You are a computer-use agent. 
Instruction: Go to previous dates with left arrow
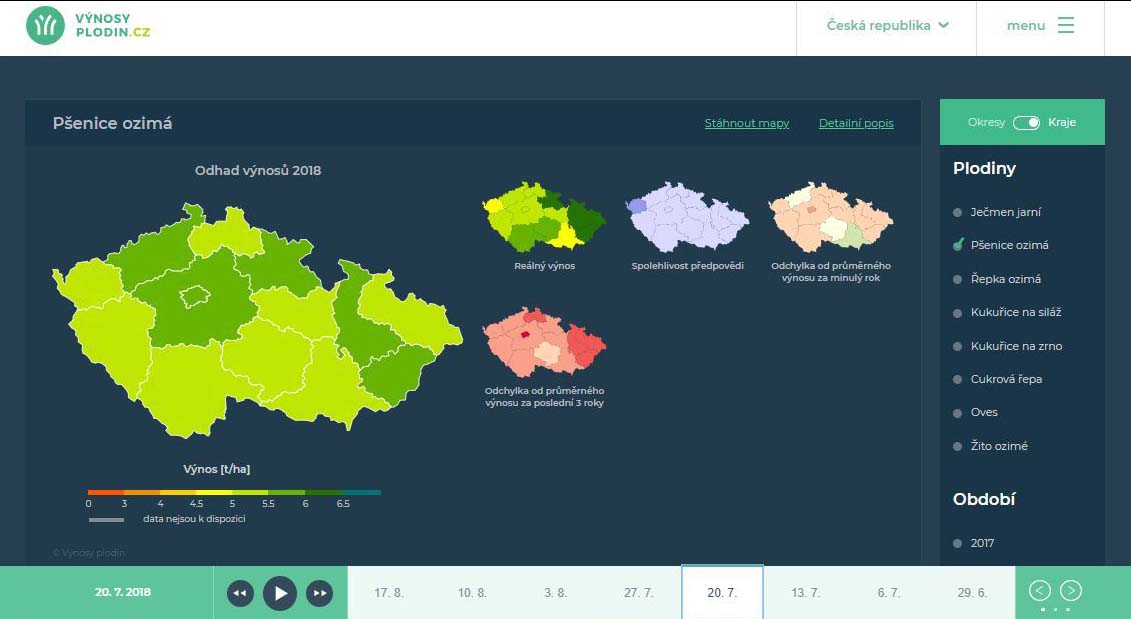point(1040,590)
